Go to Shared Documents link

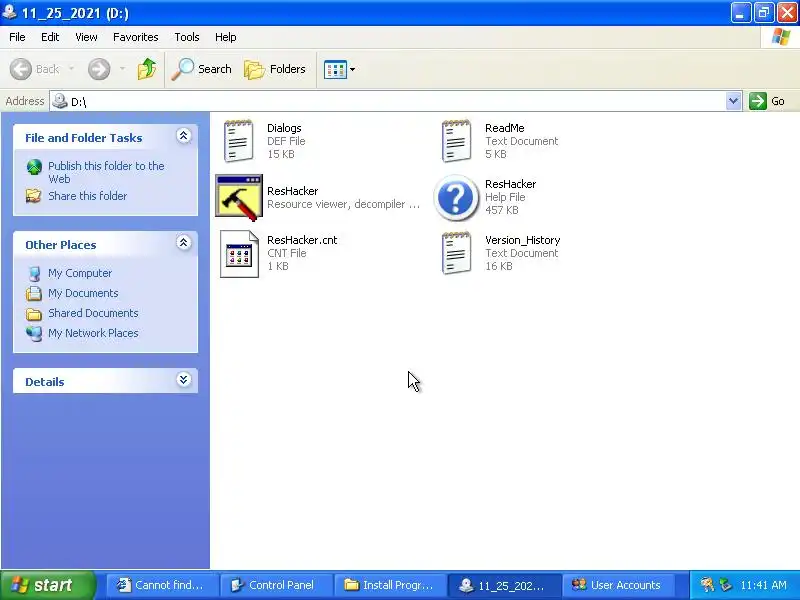(93, 313)
